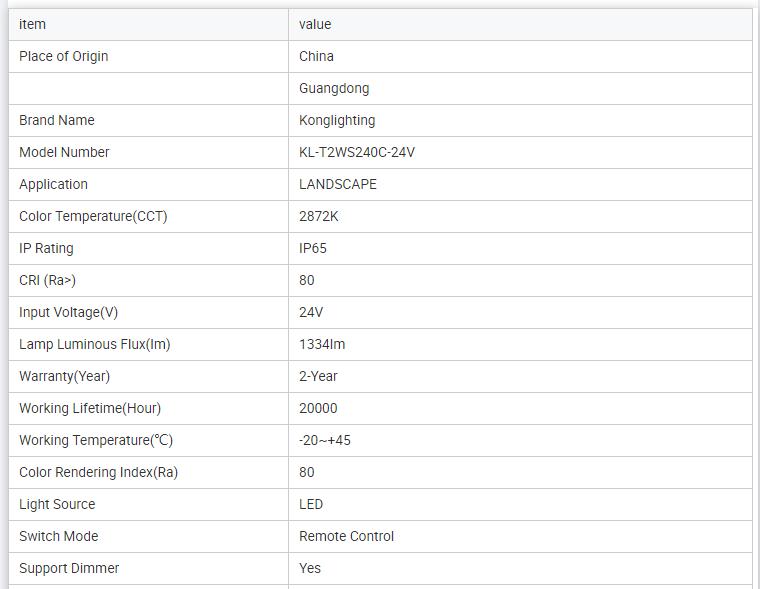
Task: Click the "China" value cell
Action: (x=316, y=56)
